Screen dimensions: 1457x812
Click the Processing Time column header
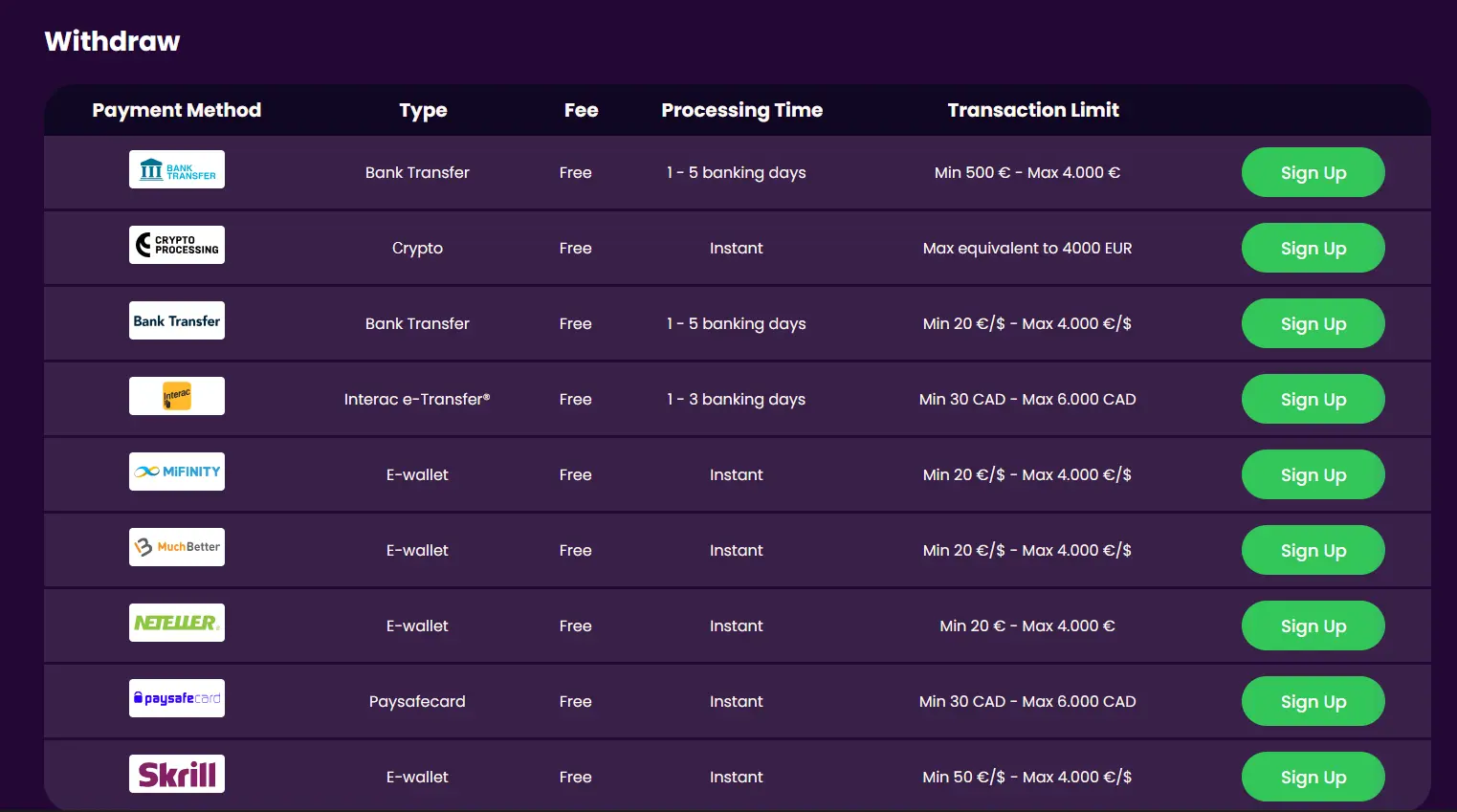coord(741,111)
